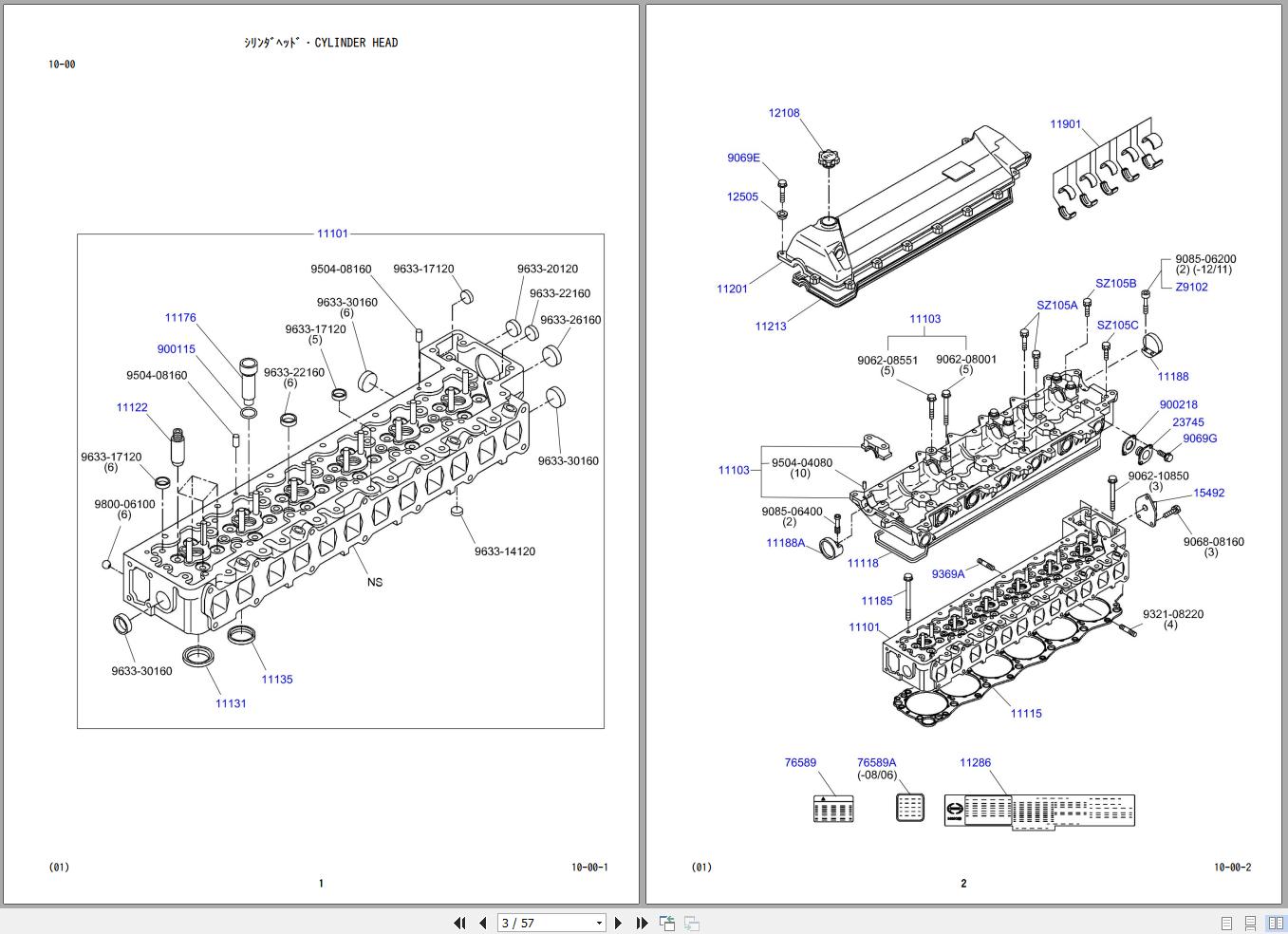Go to the previous page
Screen dimensions: 1288x934
[x=482, y=923]
